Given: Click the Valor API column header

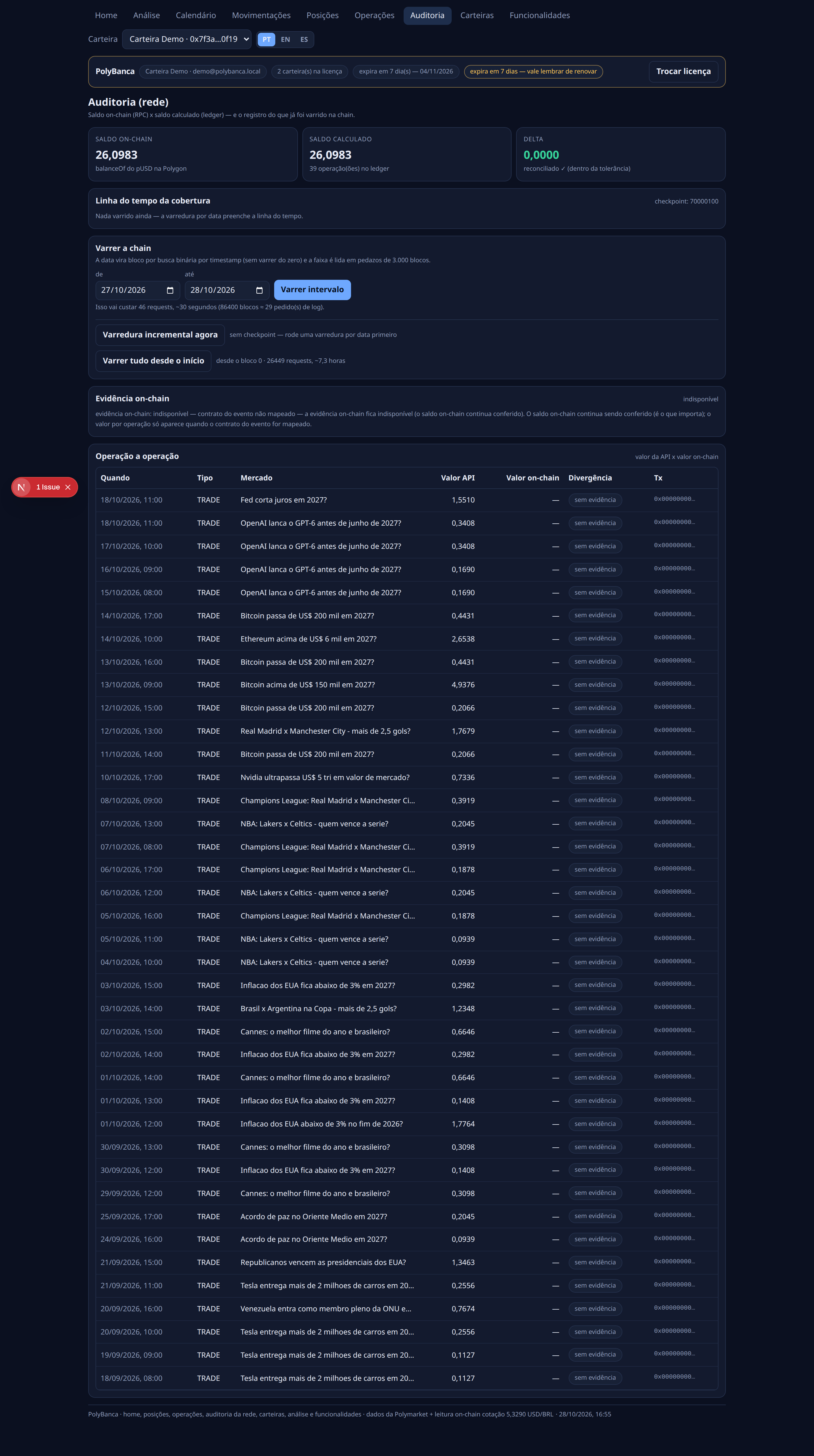Looking at the screenshot, I should pyautogui.click(x=457, y=478).
